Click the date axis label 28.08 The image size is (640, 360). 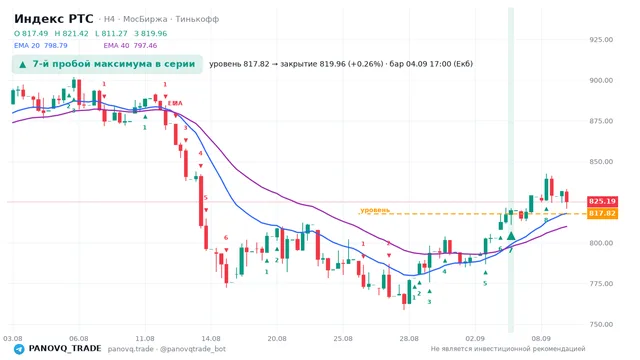(x=409, y=338)
